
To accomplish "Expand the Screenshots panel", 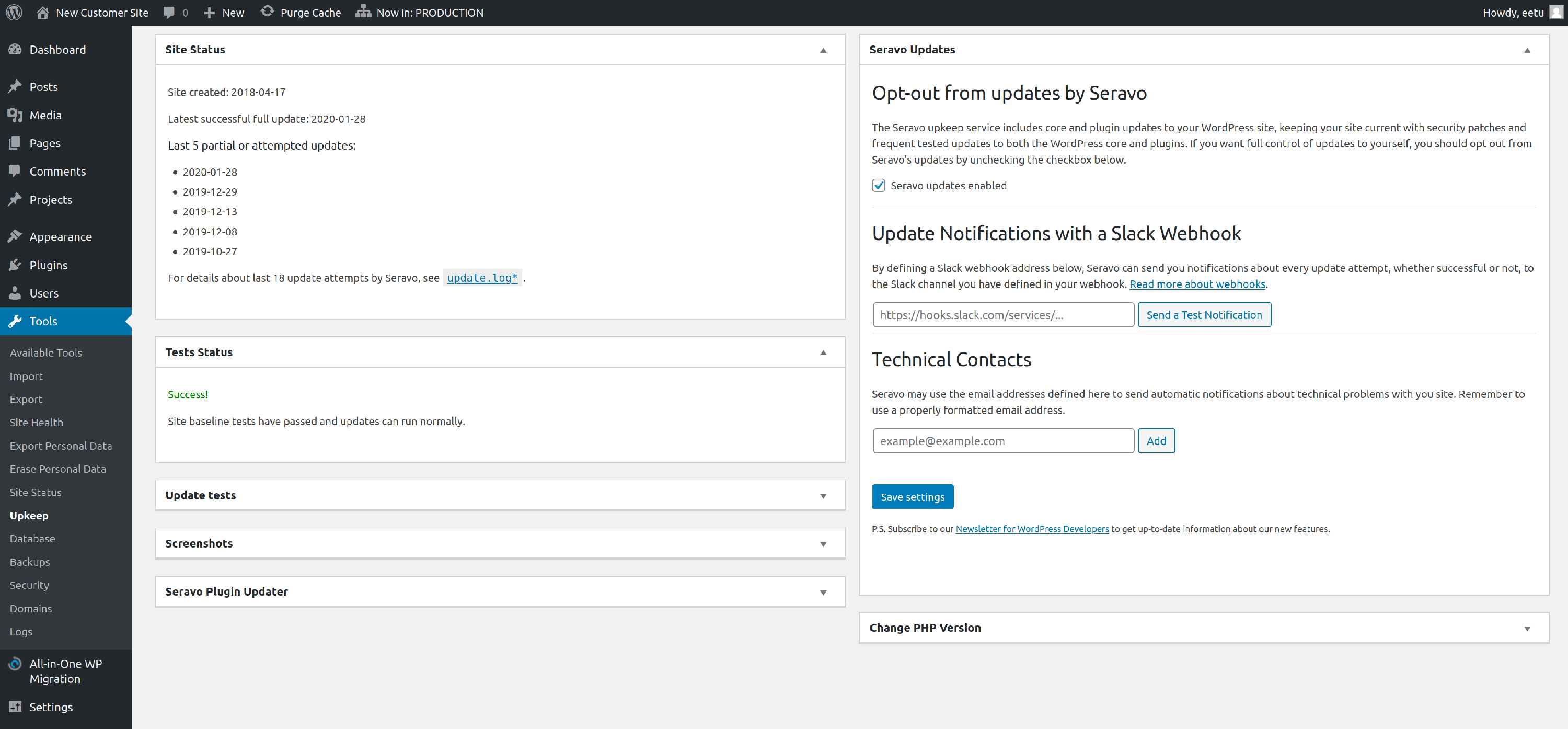I will click(823, 544).
